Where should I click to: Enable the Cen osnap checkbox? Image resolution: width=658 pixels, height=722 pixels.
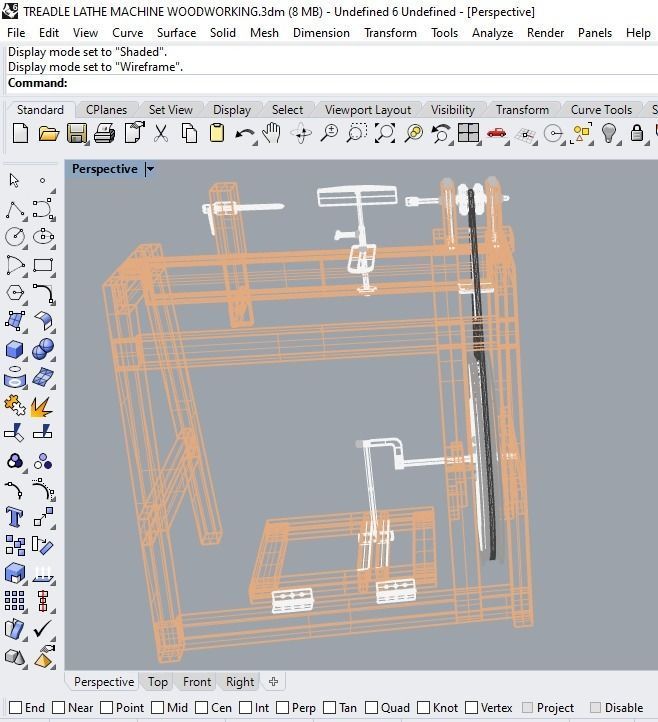202,708
